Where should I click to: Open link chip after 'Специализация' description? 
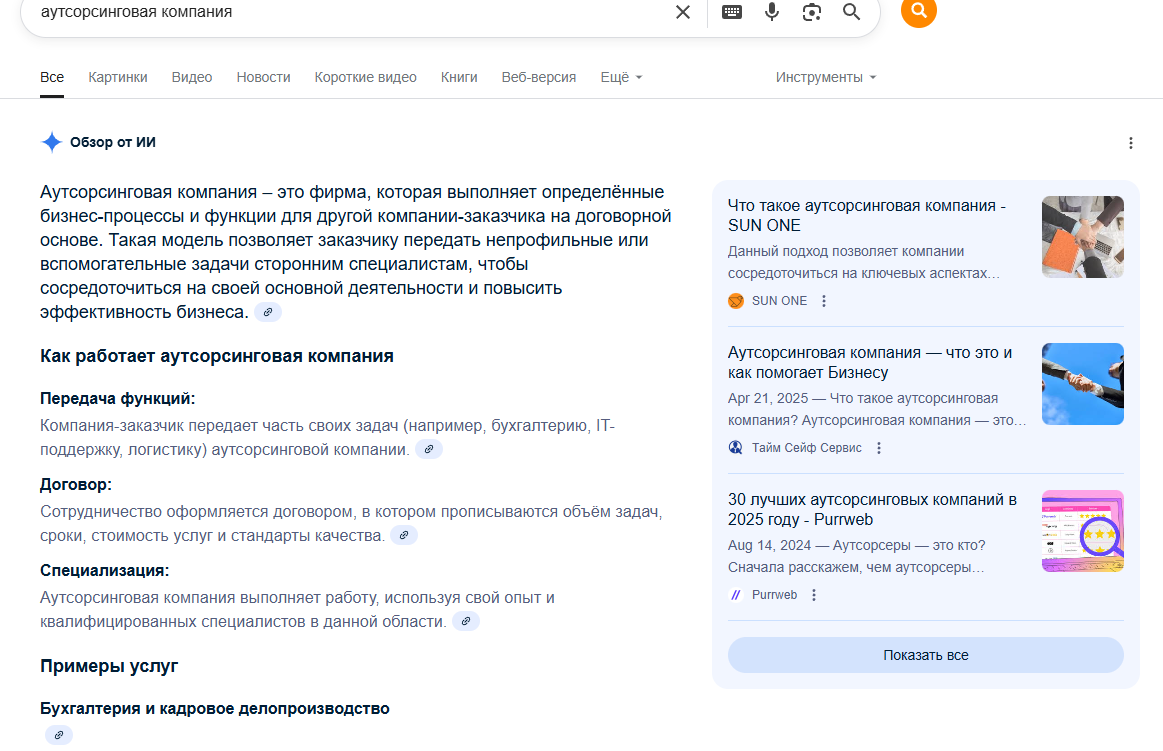[x=466, y=621]
